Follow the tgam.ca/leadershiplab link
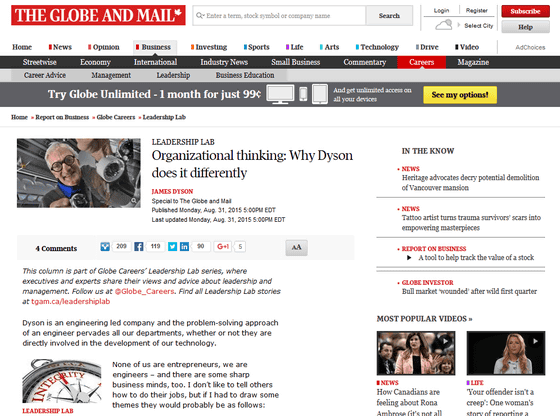The height and width of the screenshot is (416, 560). 71,301
